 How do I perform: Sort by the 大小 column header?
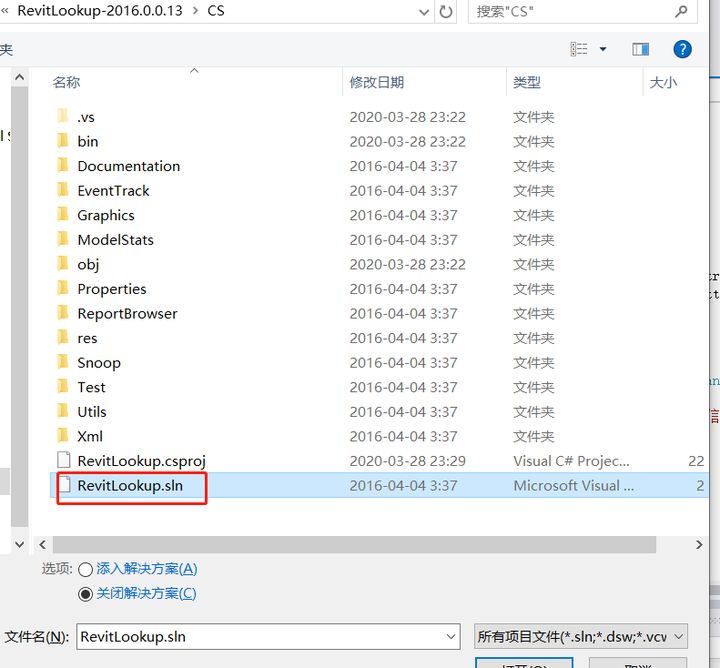[x=663, y=82]
